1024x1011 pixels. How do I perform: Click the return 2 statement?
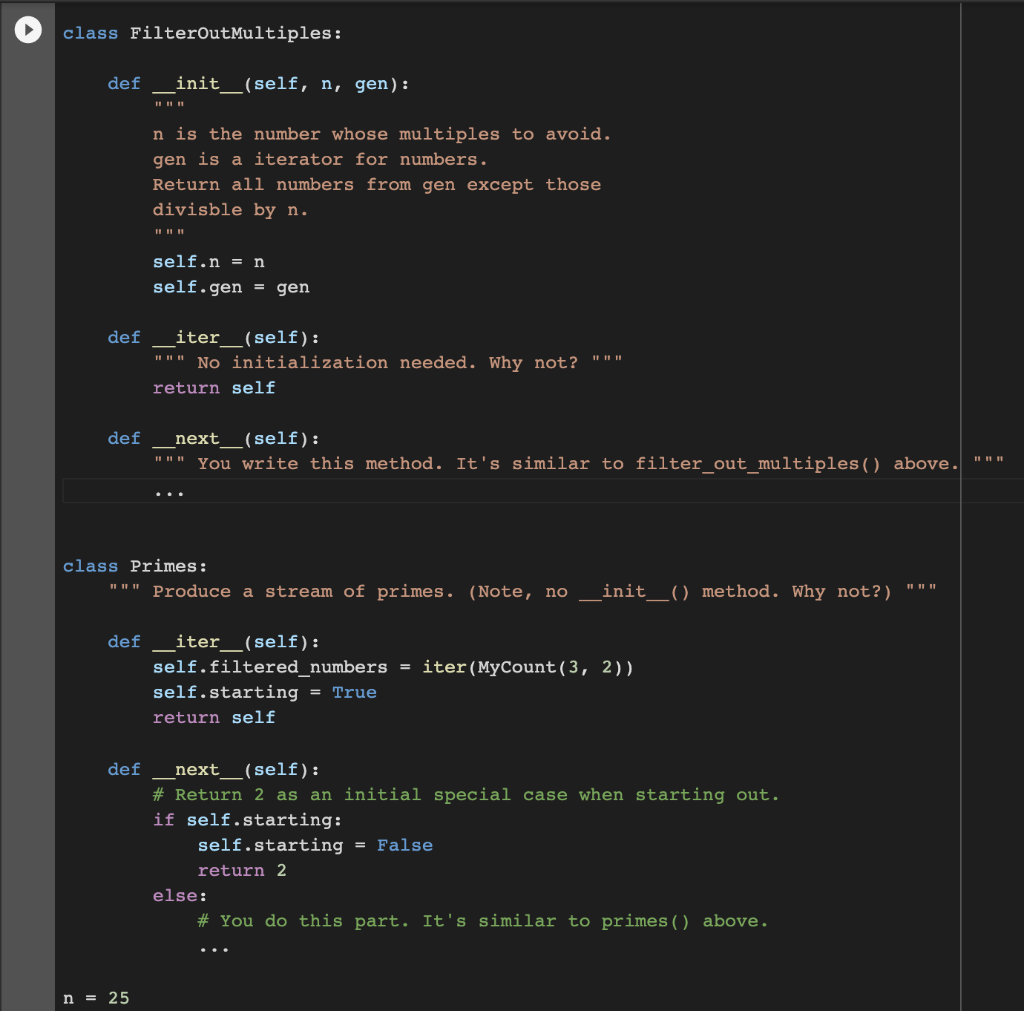240,870
